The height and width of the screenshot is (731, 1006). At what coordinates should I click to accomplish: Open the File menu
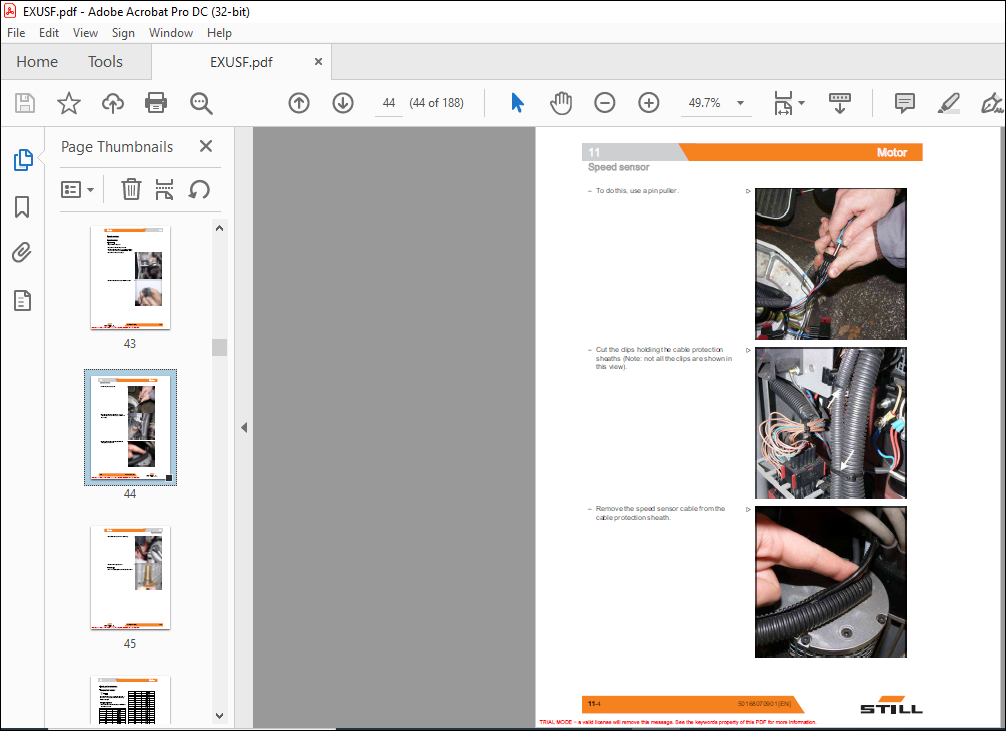click(x=16, y=33)
